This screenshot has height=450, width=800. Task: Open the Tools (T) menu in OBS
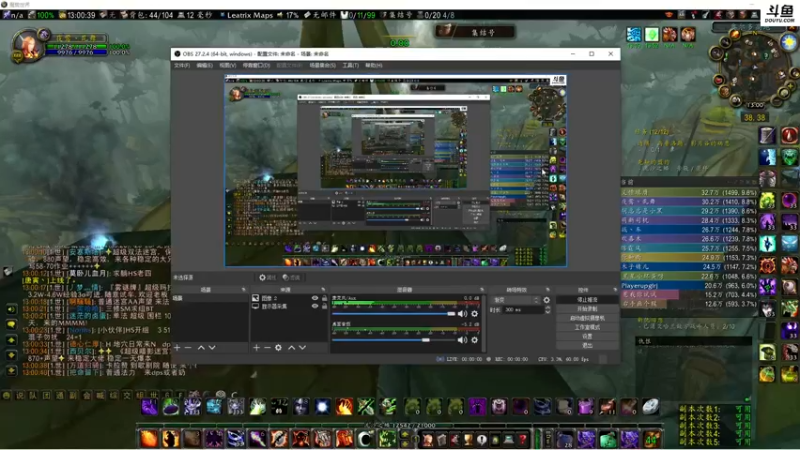(x=351, y=65)
